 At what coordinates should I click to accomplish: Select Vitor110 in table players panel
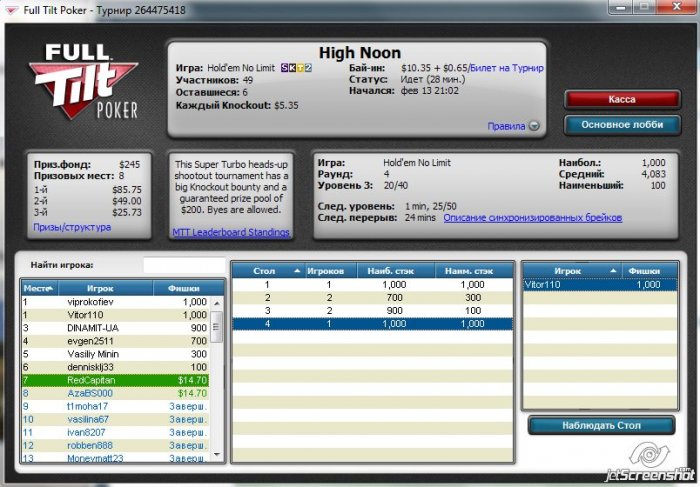600,285
